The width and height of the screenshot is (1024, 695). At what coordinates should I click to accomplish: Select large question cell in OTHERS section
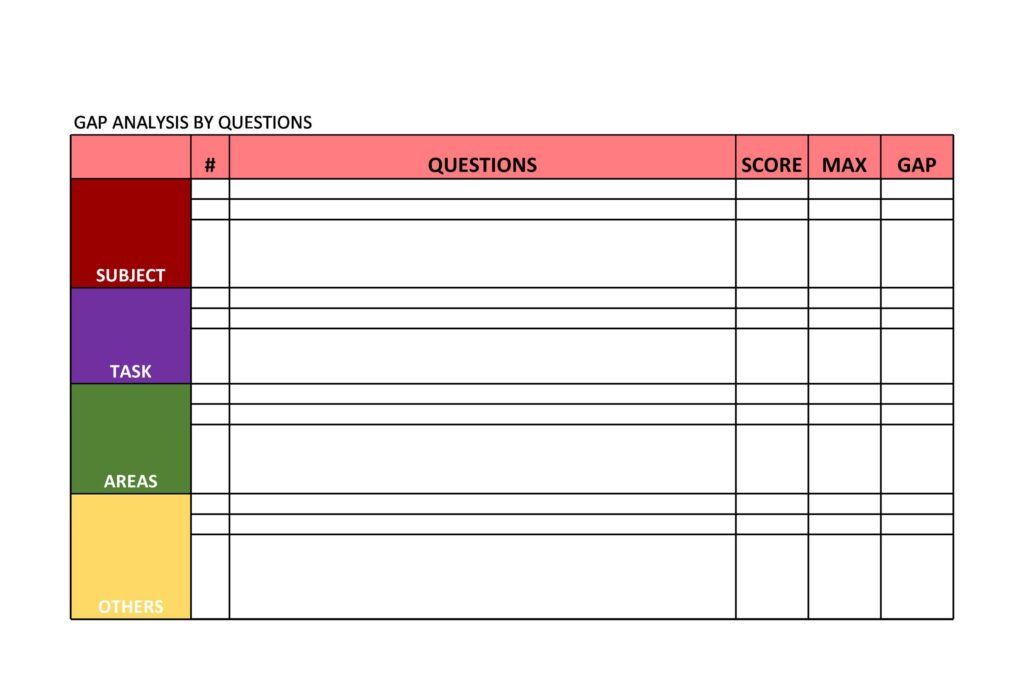pyautogui.click(x=483, y=577)
